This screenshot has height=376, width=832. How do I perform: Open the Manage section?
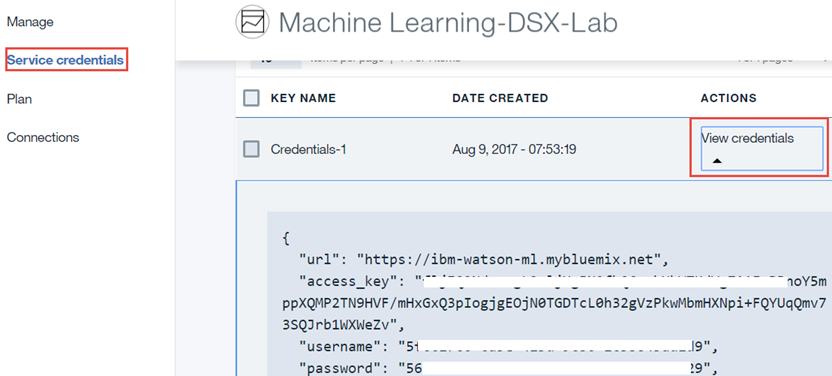pos(30,22)
